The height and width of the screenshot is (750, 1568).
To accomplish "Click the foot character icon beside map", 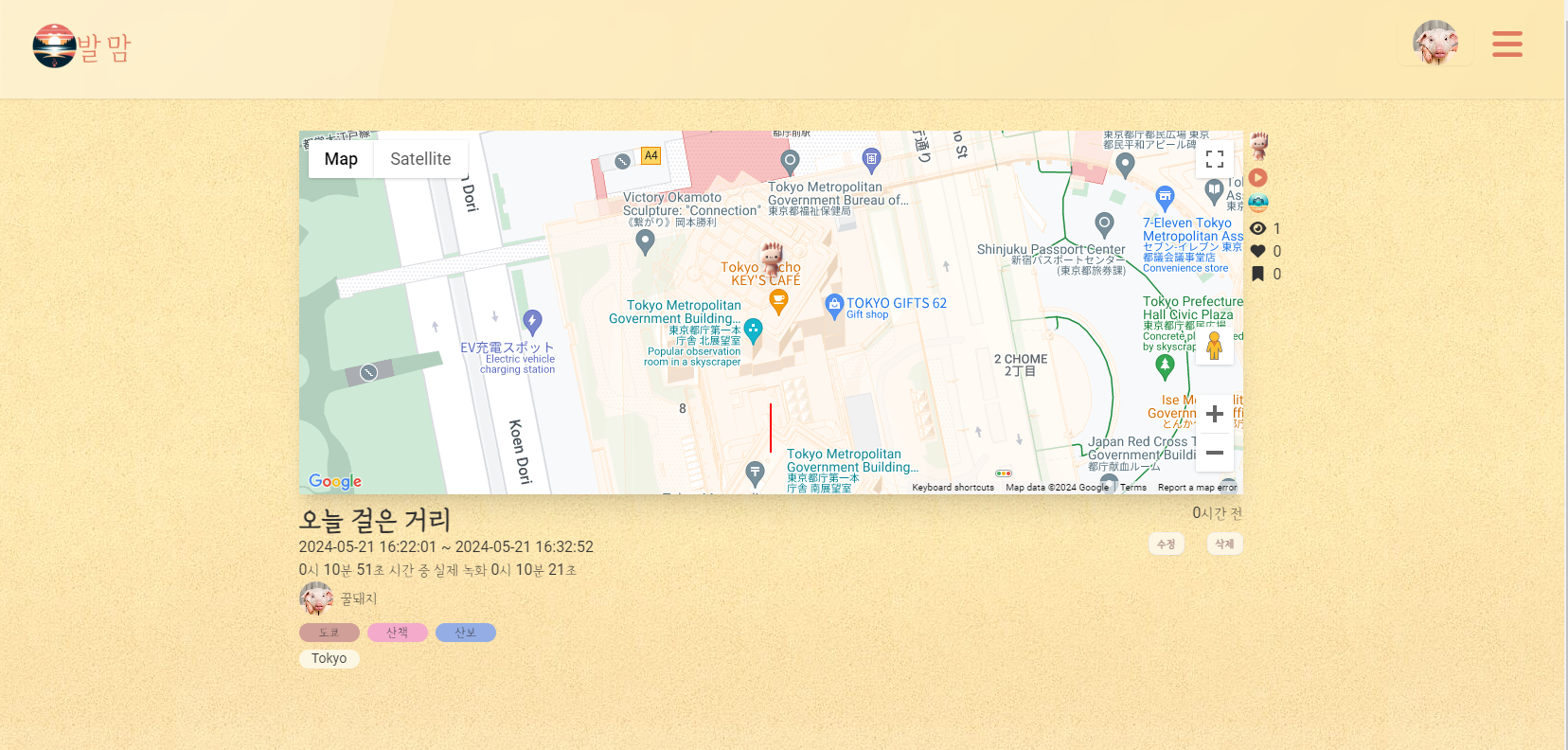I will click(1258, 146).
